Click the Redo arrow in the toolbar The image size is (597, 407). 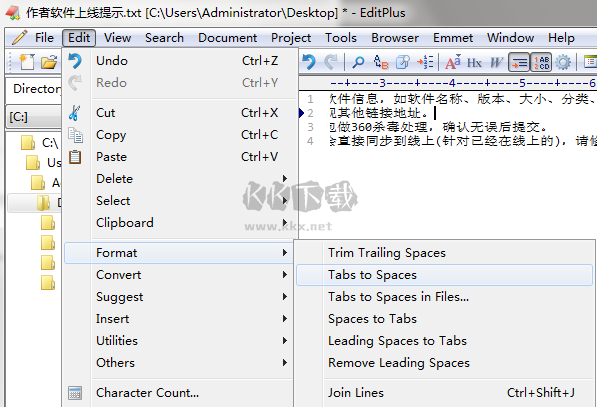point(331,62)
